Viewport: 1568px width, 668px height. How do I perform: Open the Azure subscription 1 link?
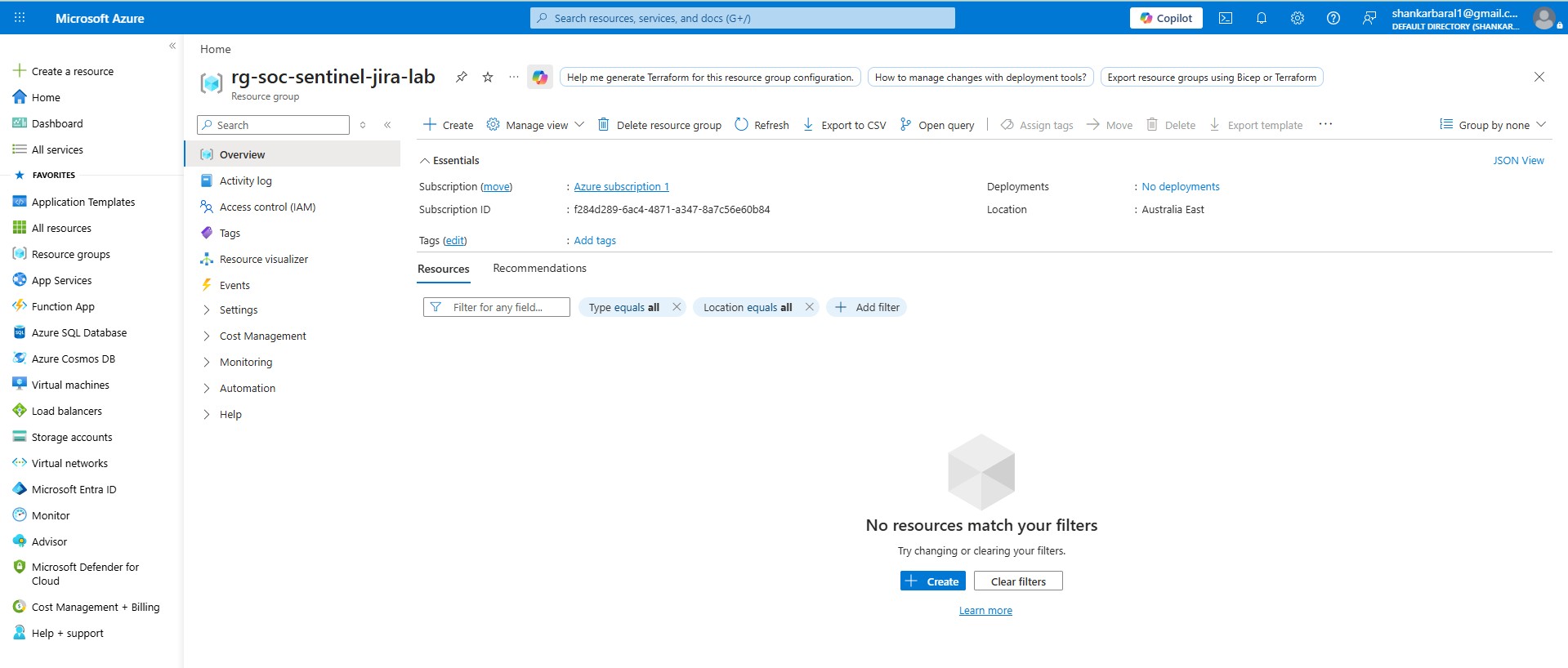coord(621,186)
